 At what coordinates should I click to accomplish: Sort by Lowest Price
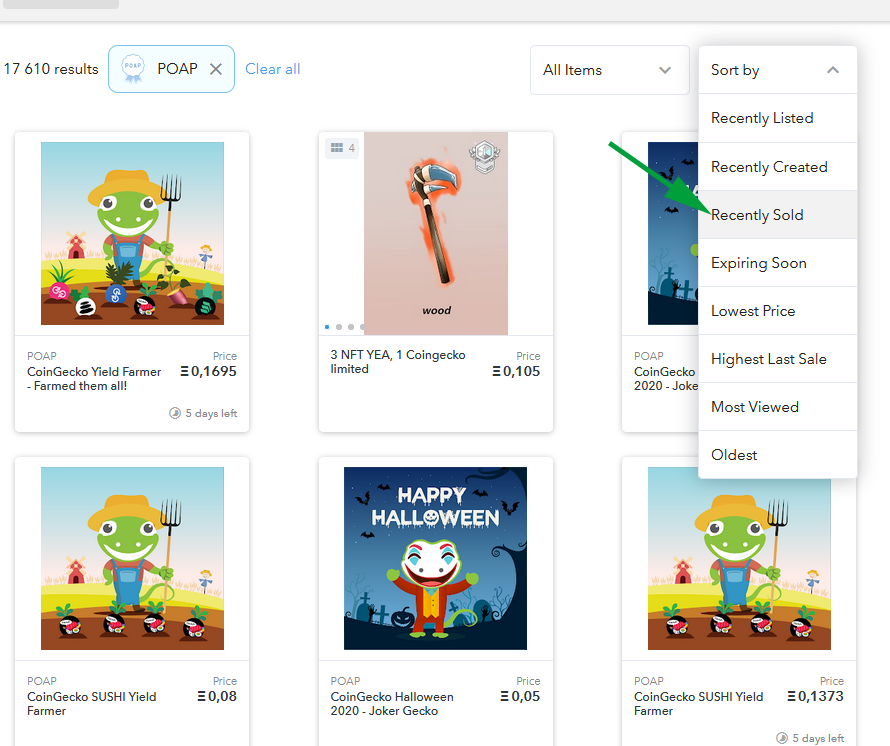click(x=777, y=311)
